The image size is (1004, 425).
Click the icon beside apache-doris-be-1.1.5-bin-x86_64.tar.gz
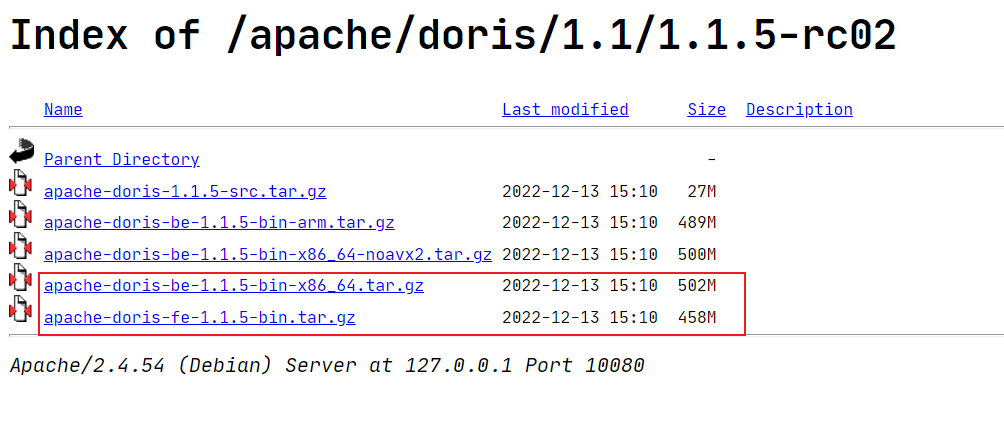pyautogui.click(x=21, y=281)
